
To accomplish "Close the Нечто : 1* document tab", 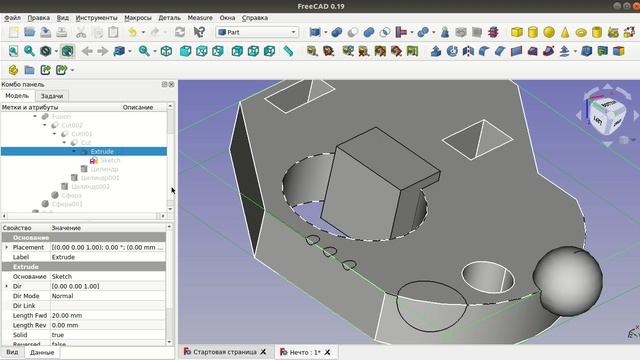I will click(327, 352).
